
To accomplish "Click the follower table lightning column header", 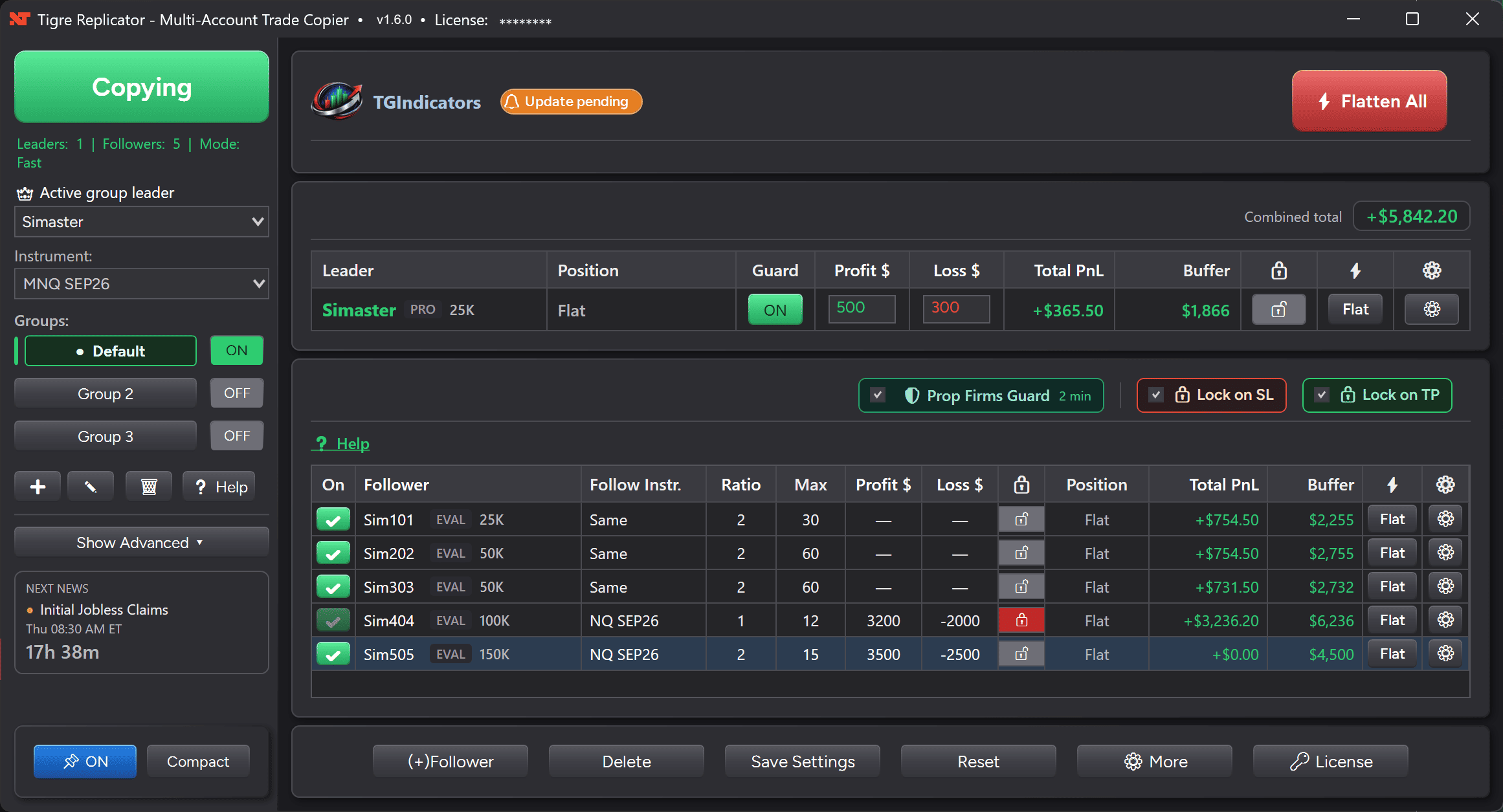I will click(x=1392, y=485).
